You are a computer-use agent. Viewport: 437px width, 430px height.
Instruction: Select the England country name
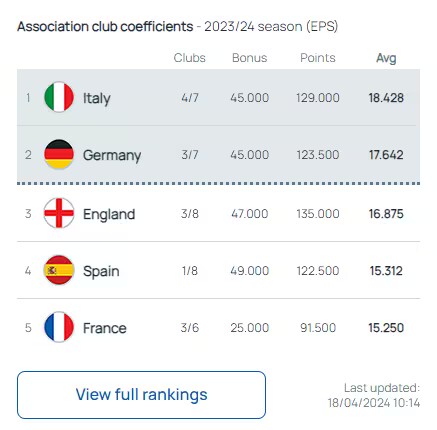point(109,214)
